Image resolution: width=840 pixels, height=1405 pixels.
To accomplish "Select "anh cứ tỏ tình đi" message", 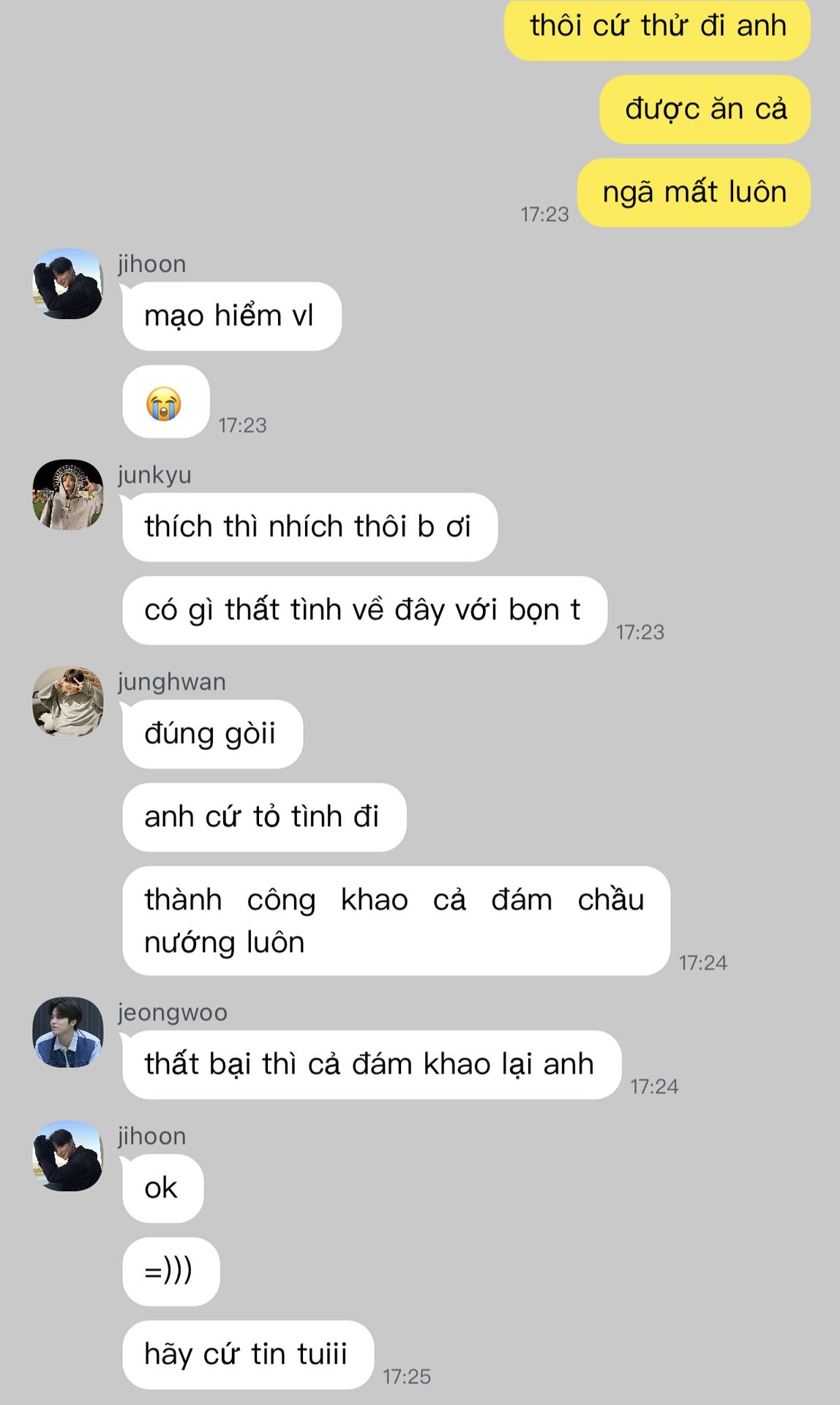I will coord(264,817).
